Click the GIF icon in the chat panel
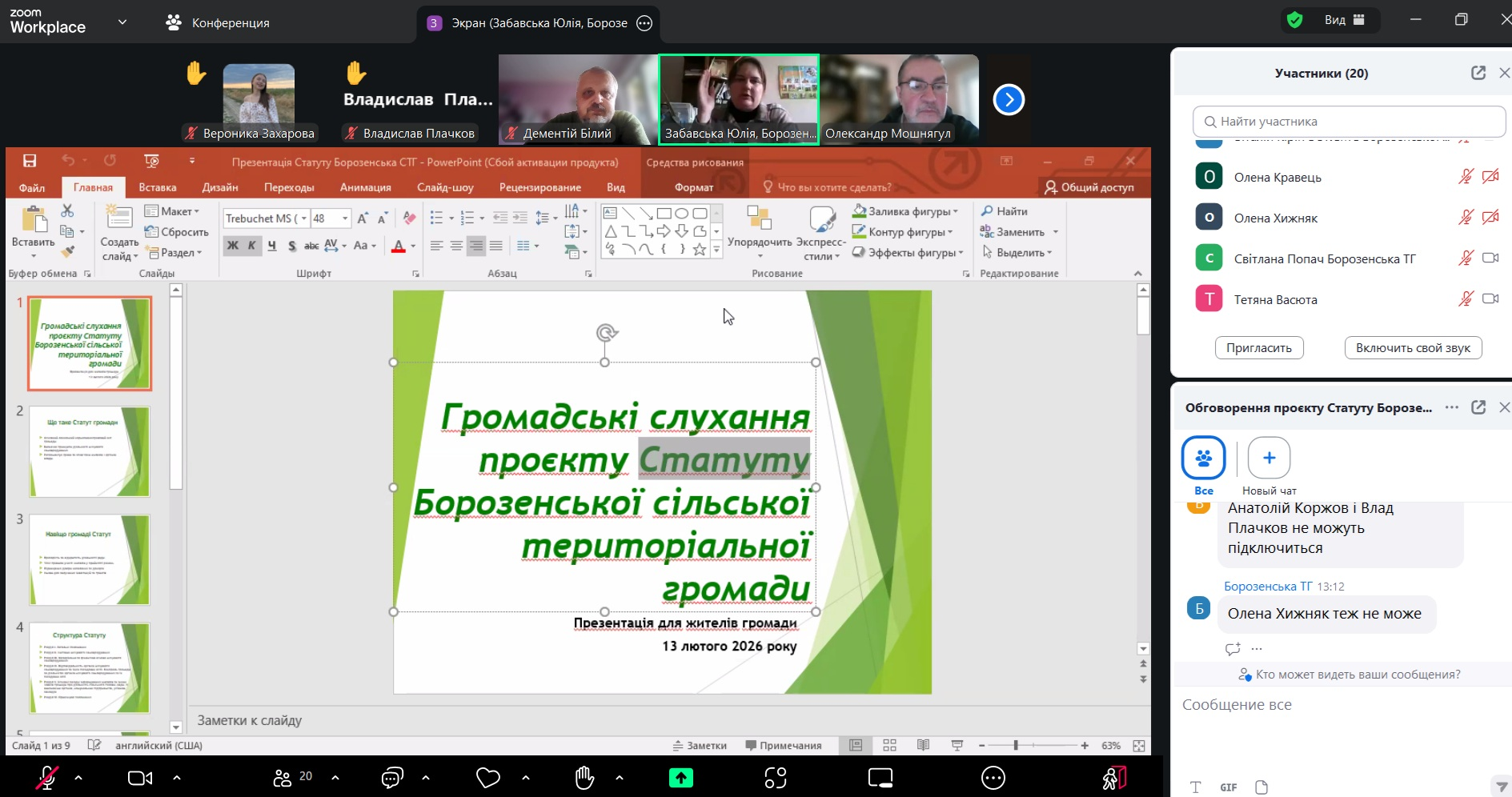The width and height of the screenshot is (1512, 797). pos(1228,787)
